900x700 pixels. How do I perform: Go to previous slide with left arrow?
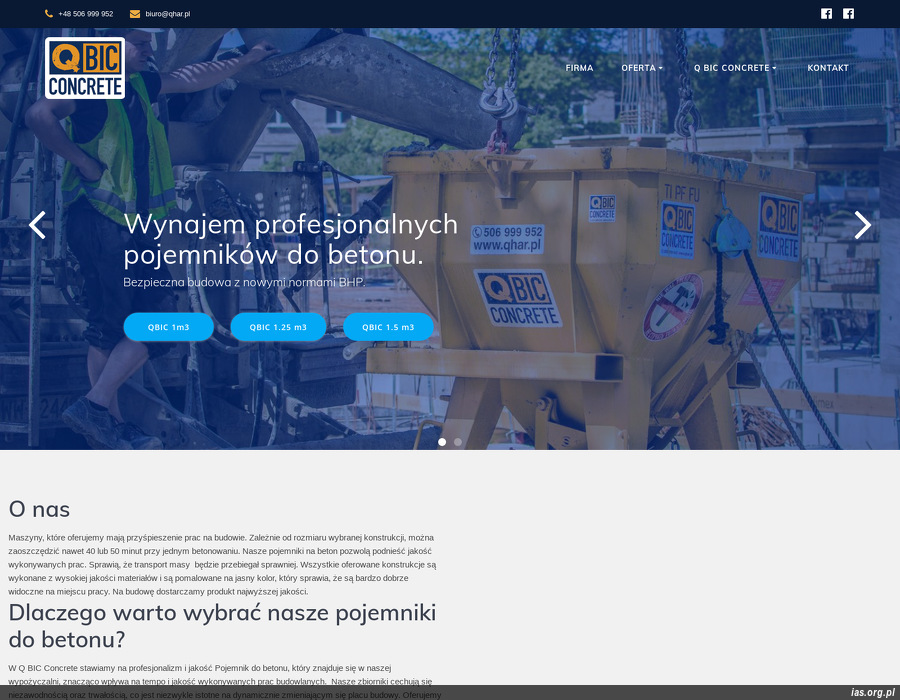point(37,225)
